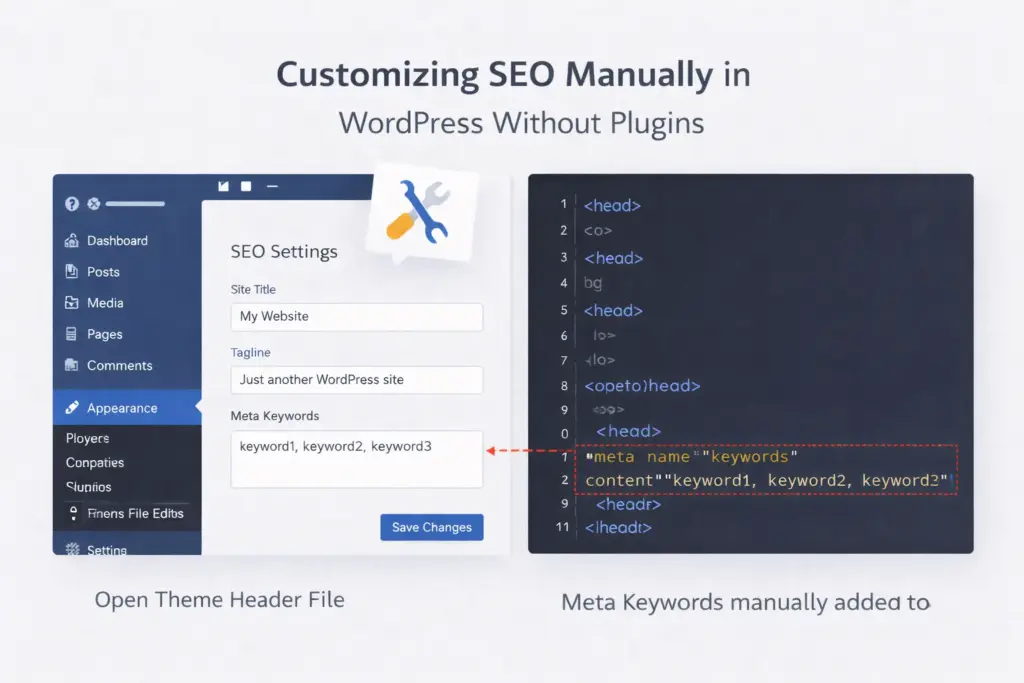Select the Players submenu item under Appearance
This screenshot has width=1024, height=683.
pos(87,438)
